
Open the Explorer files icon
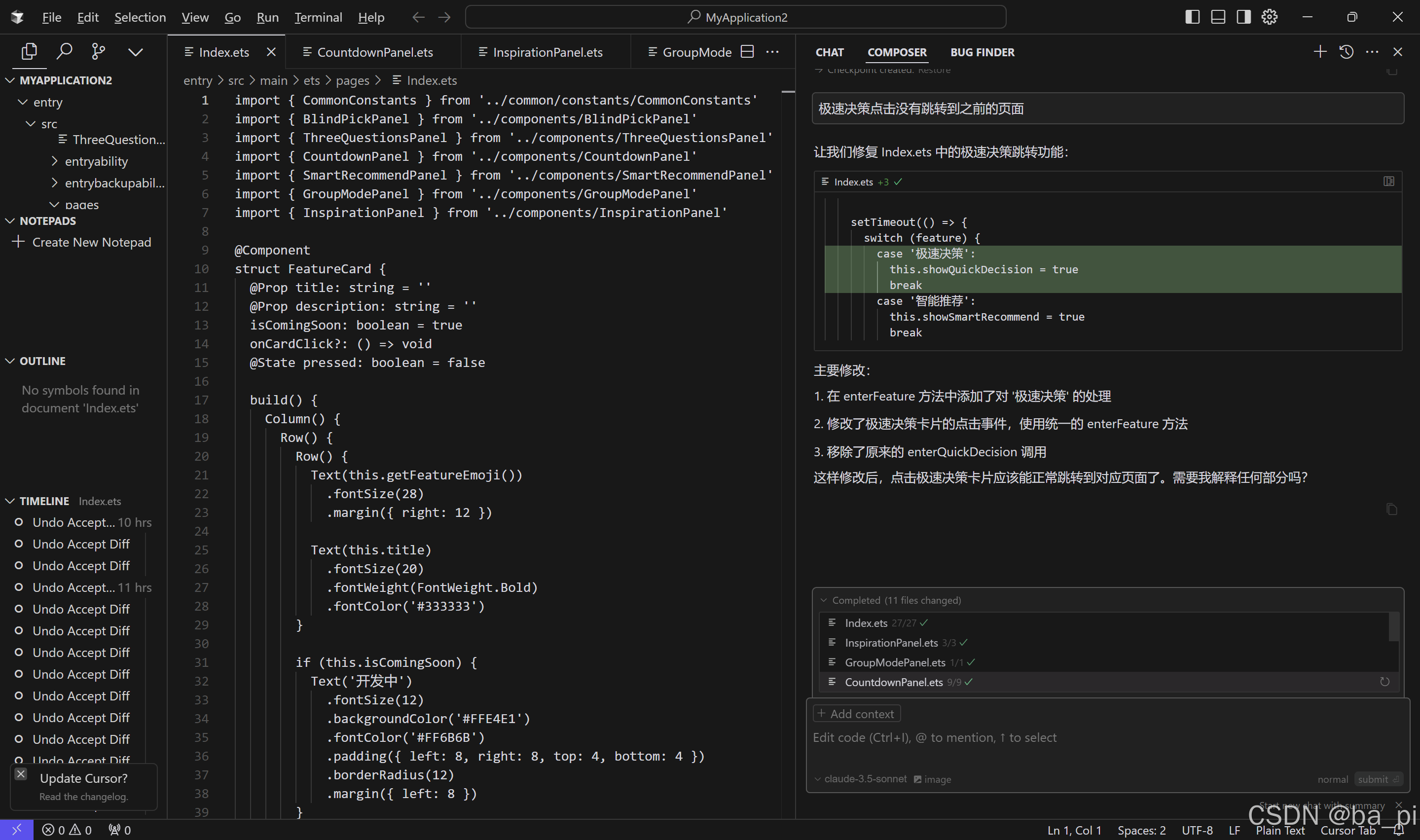[29, 51]
